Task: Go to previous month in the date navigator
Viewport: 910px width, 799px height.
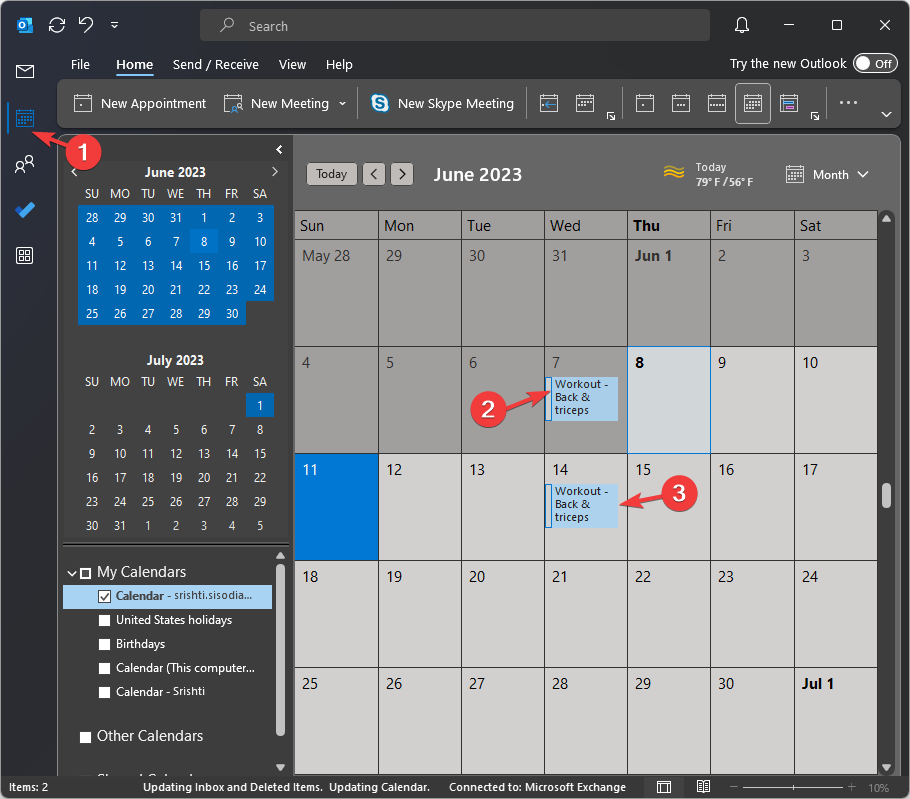Action: click(74, 172)
